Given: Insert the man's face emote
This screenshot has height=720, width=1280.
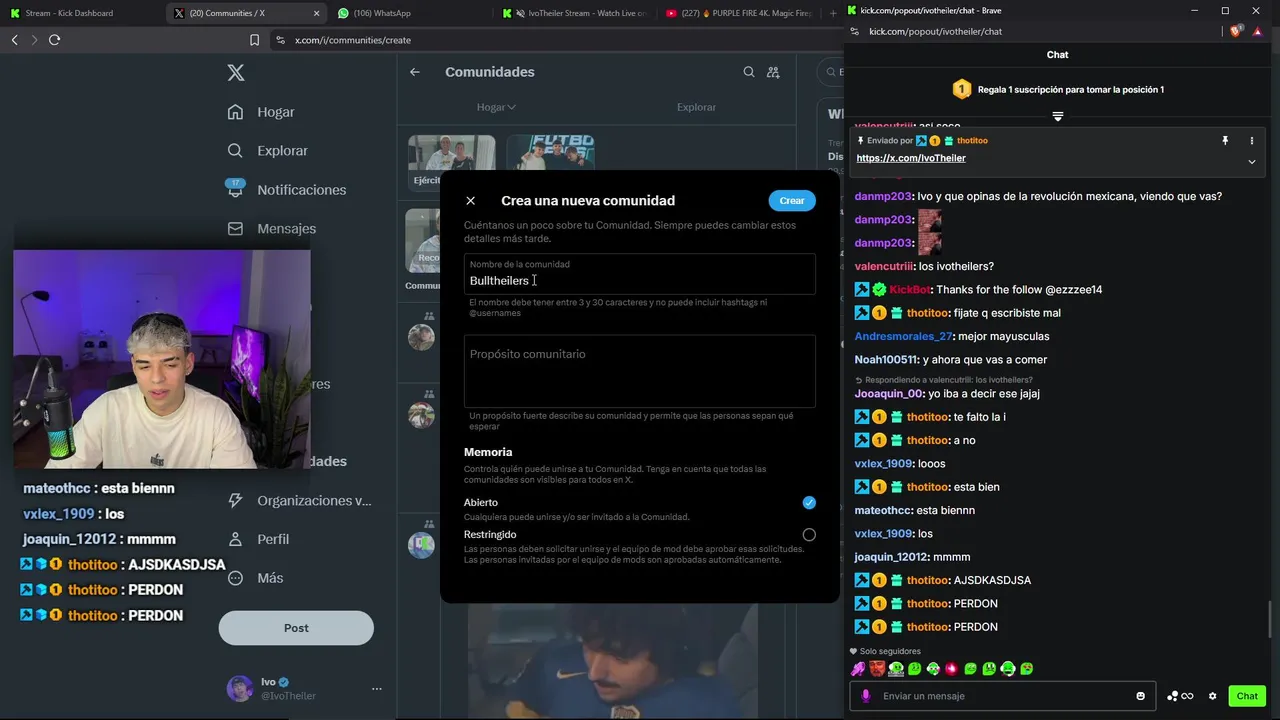Looking at the screenshot, I should [877, 669].
